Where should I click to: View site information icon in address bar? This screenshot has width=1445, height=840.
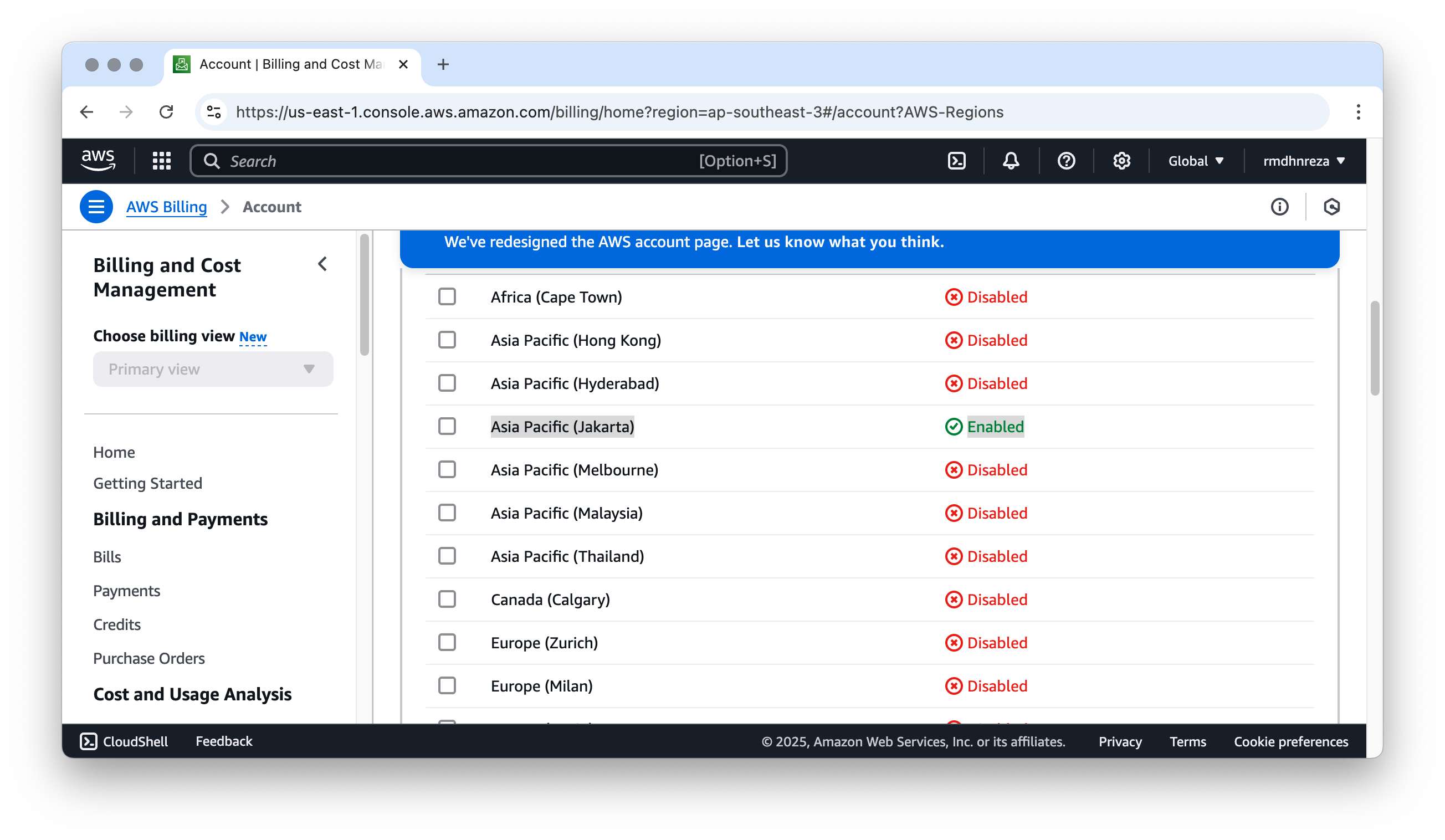[214, 112]
